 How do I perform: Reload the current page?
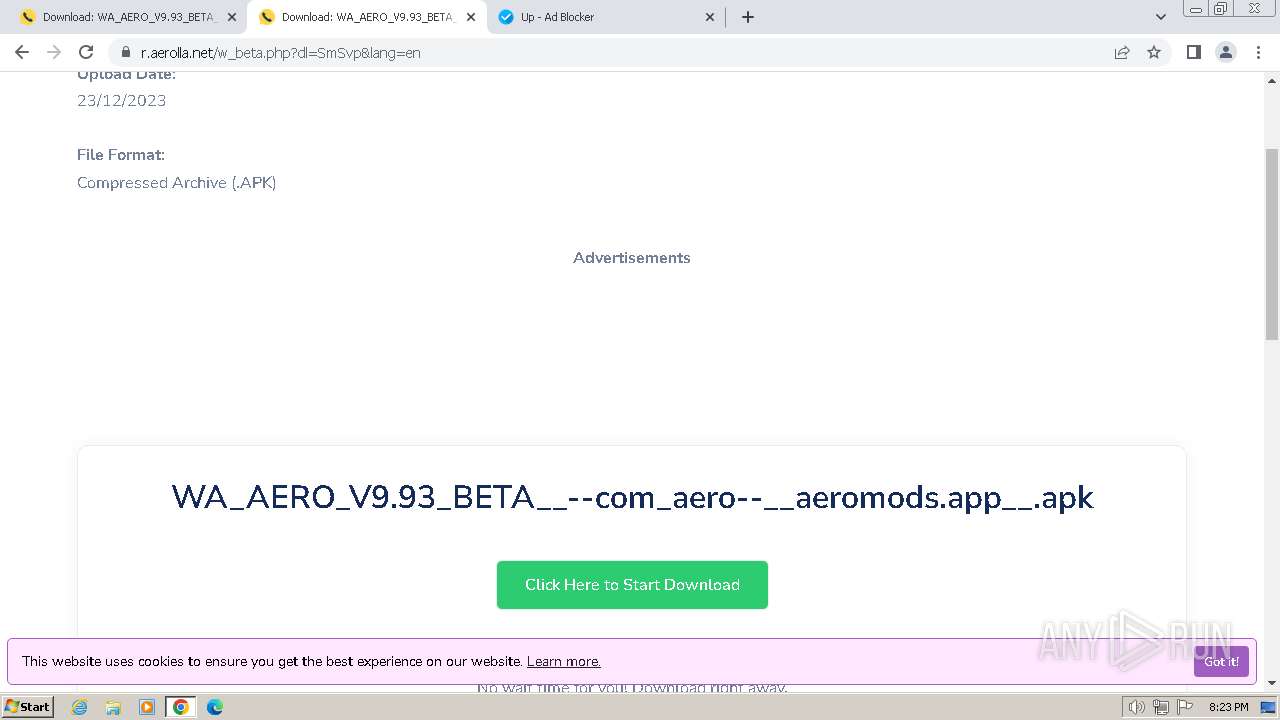pyautogui.click(x=86, y=52)
